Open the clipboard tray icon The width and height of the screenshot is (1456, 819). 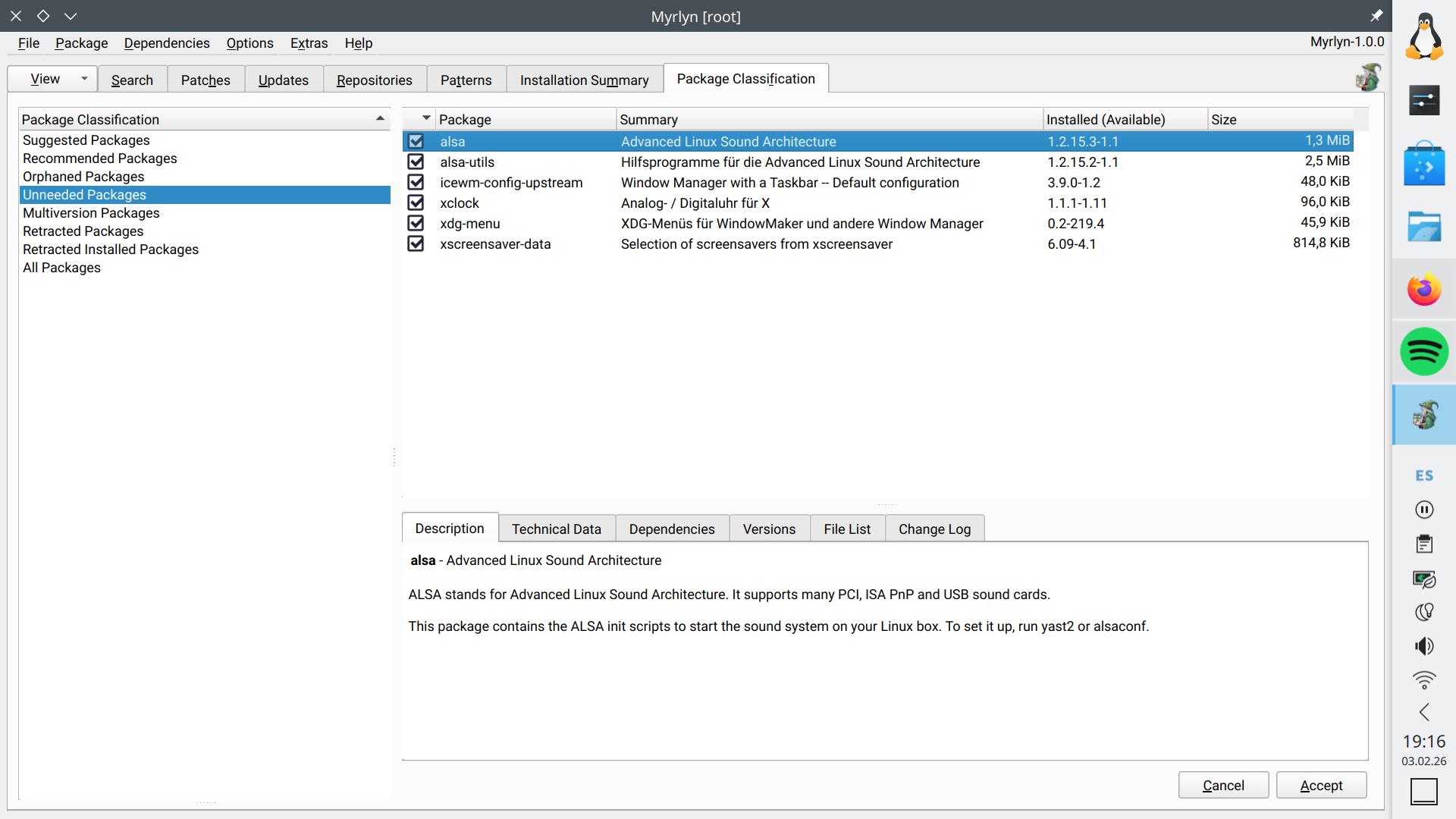1423,544
